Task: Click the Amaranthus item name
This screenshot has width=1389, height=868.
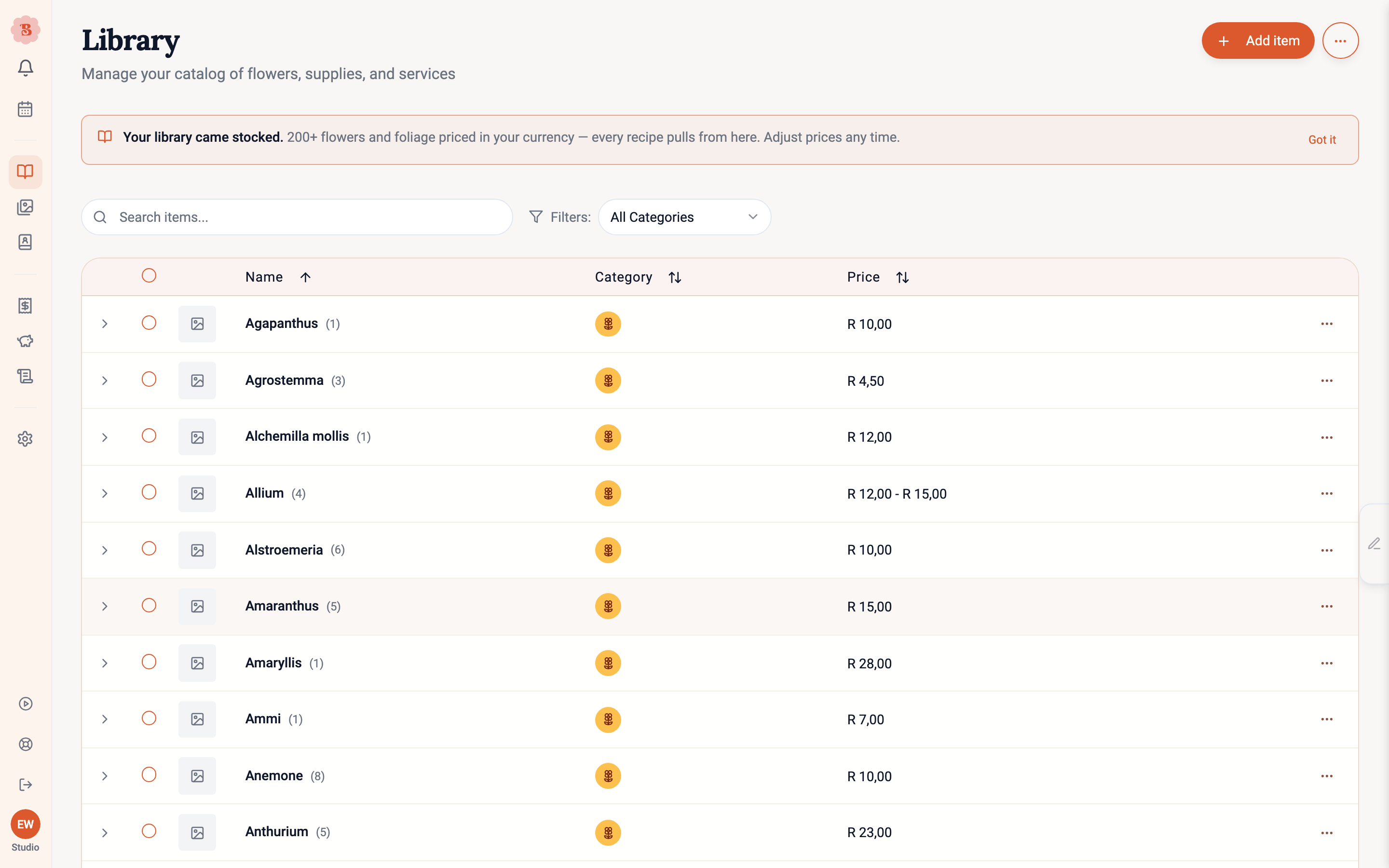Action: 282,606
